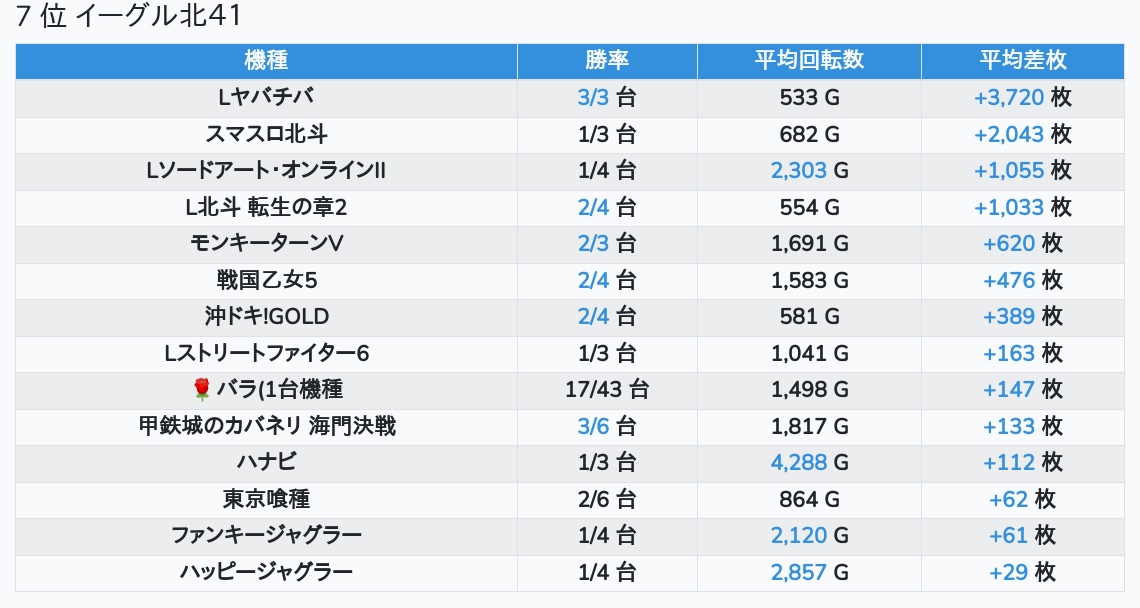The height and width of the screenshot is (608, 1140).
Task: Click the heading 7位 イーグル北41
Action: tap(128, 15)
